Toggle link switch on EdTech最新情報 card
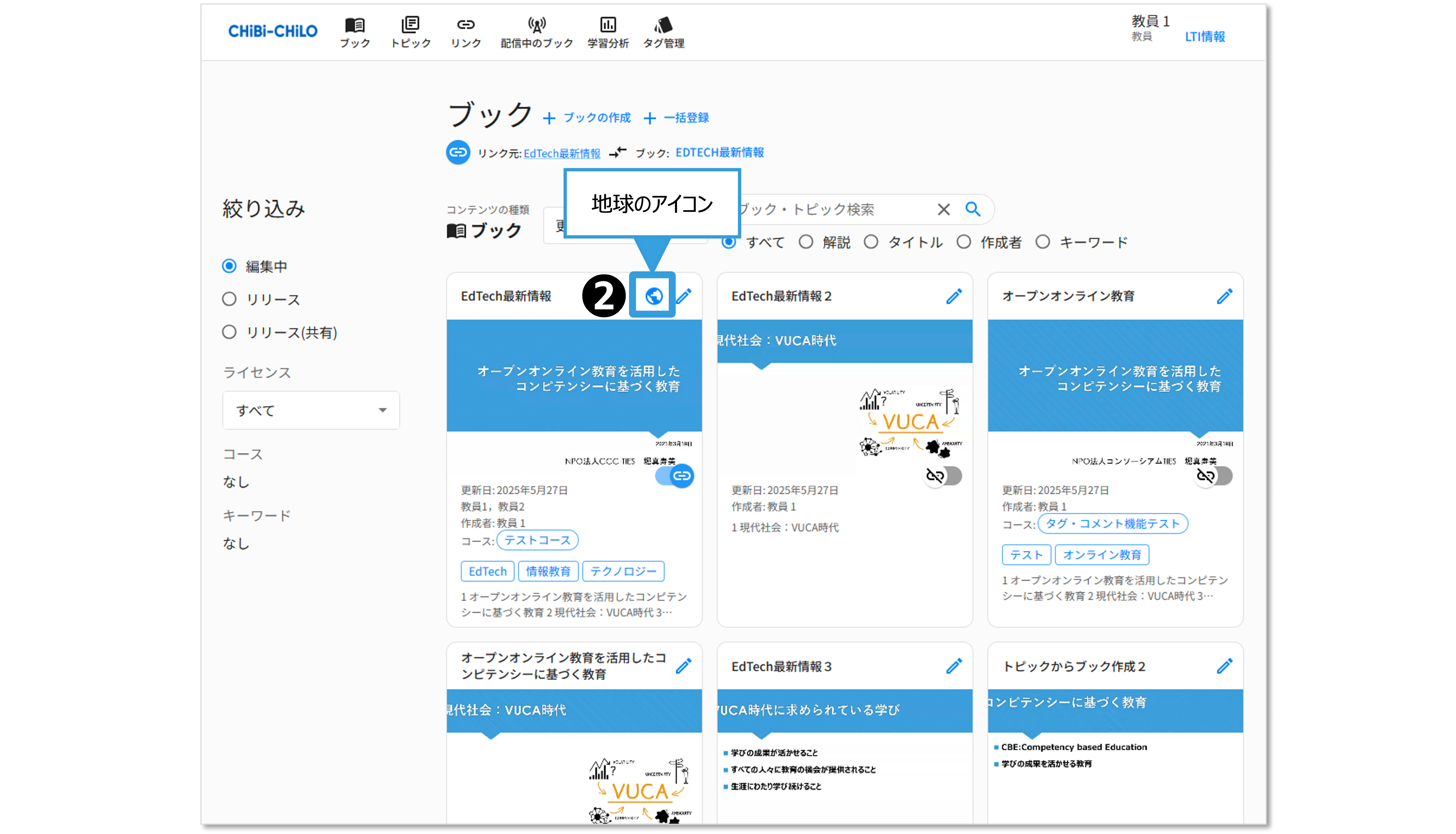The height and width of the screenshot is (834, 1456). 675,476
